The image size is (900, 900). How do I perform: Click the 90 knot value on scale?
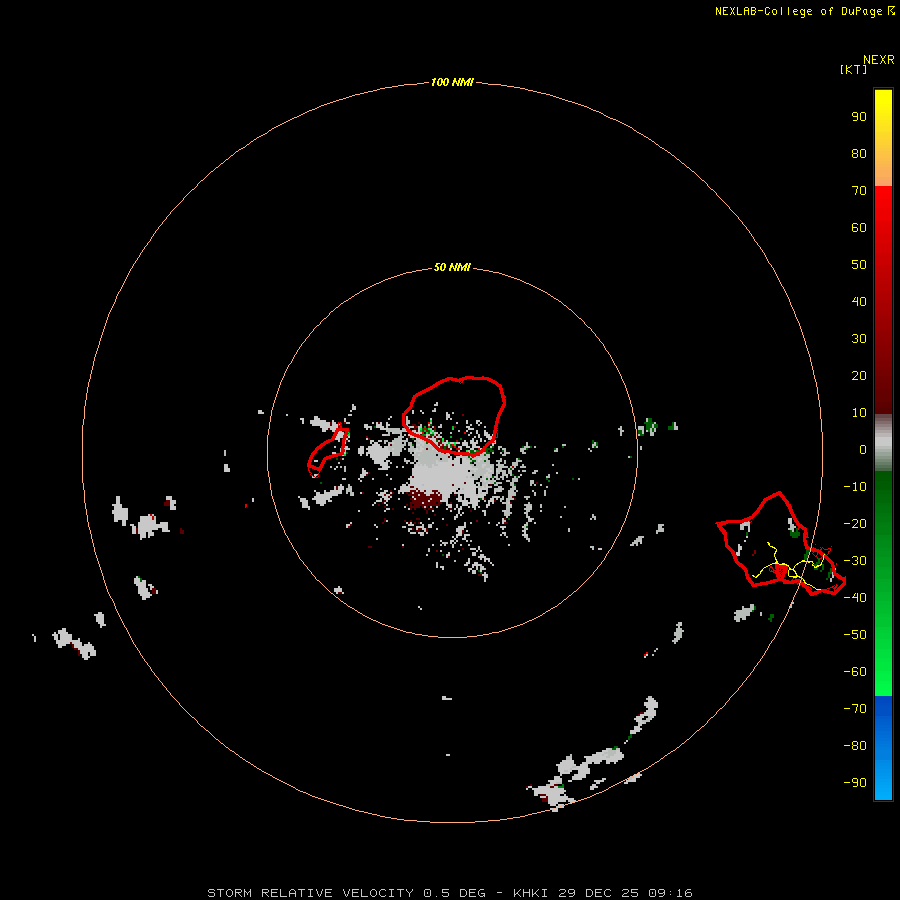tap(859, 117)
